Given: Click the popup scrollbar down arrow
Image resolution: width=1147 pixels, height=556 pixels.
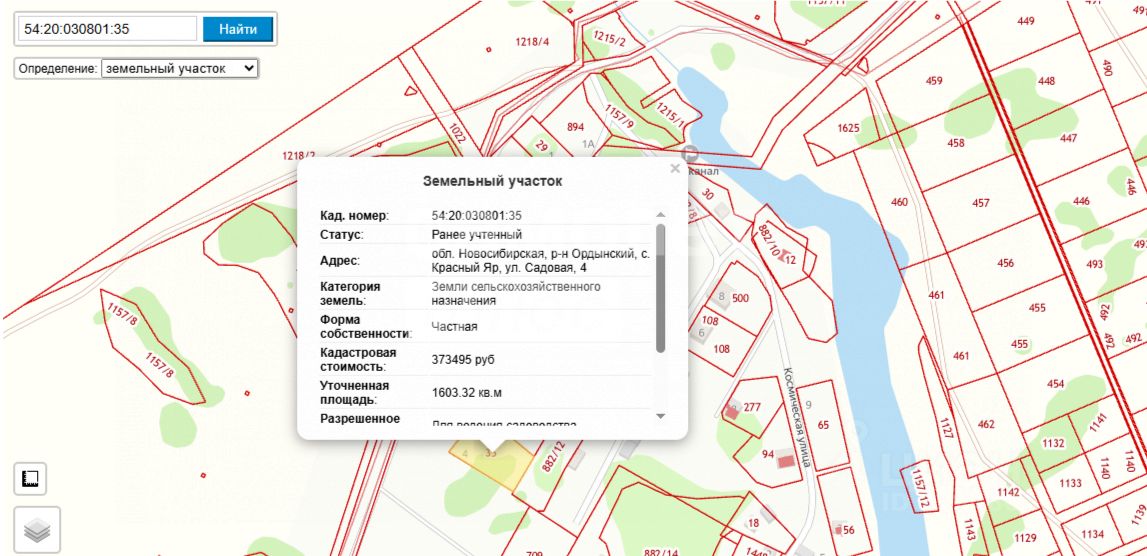Looking at the screenshot, I should point(661,416).
